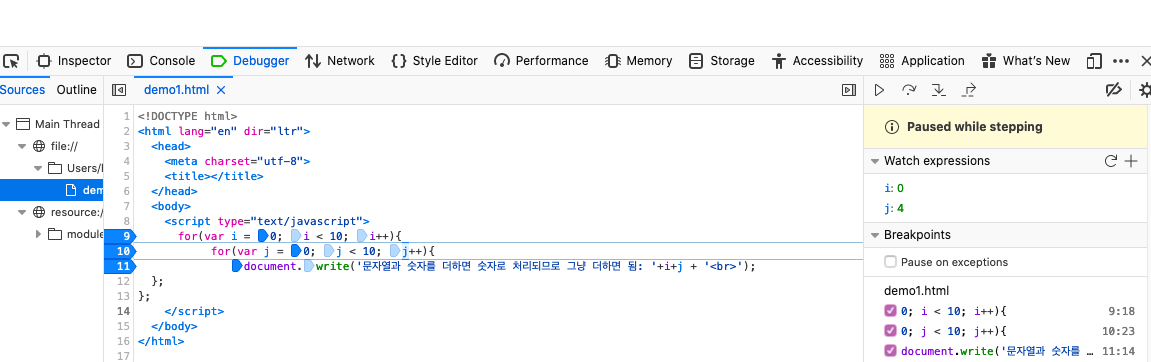Screen dimensions: 1151x362
Task: Toggle breakpoint on line 10 gutter
Action: 120,250
